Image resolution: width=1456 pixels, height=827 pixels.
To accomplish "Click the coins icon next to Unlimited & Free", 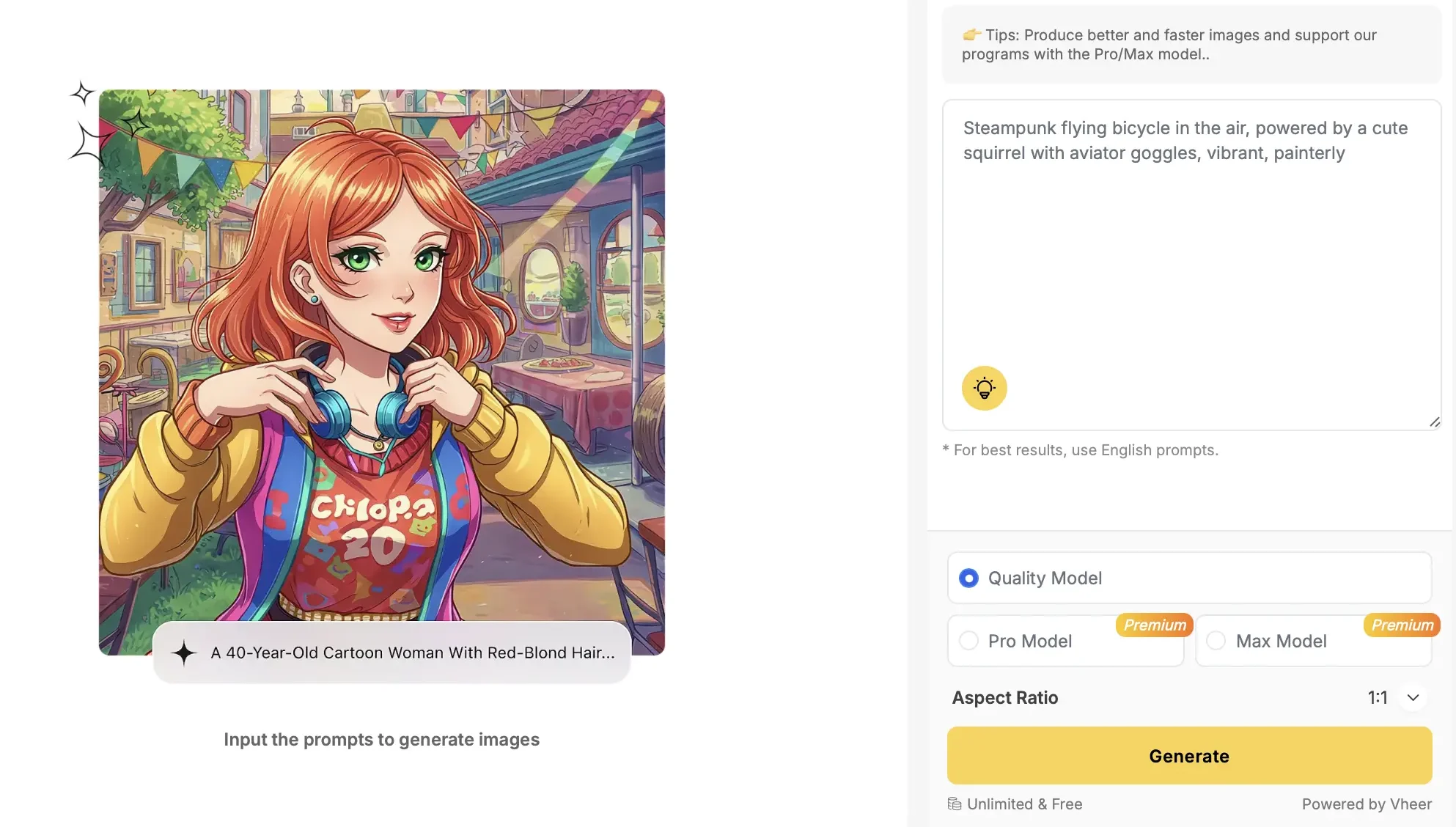I will (x=955, y=804).
